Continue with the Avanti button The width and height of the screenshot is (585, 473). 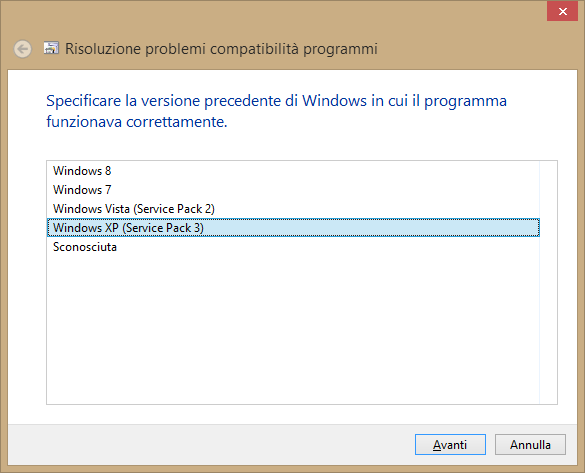point(450,444)
